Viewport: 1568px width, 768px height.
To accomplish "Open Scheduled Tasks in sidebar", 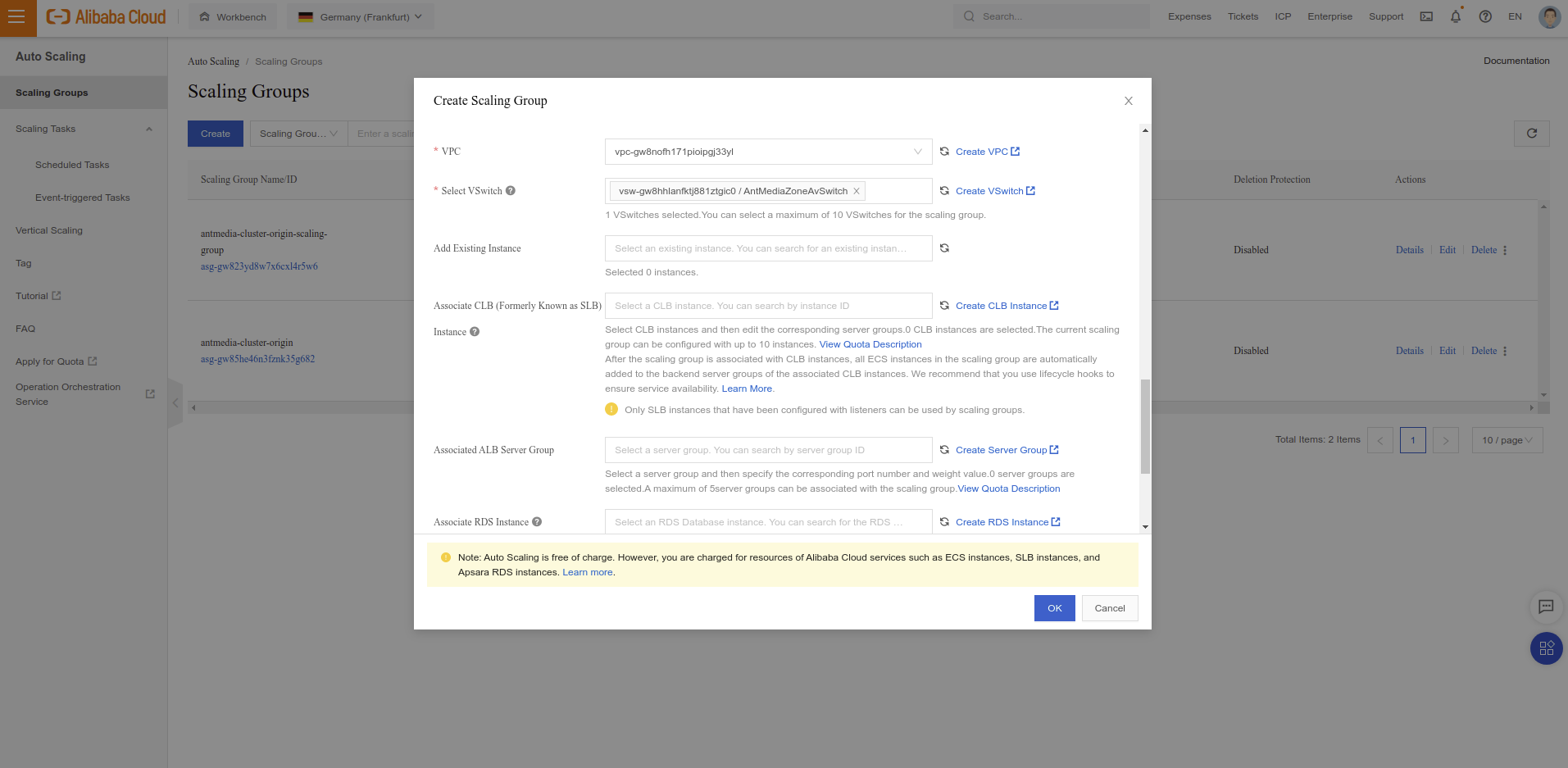I will pos(72,165).
